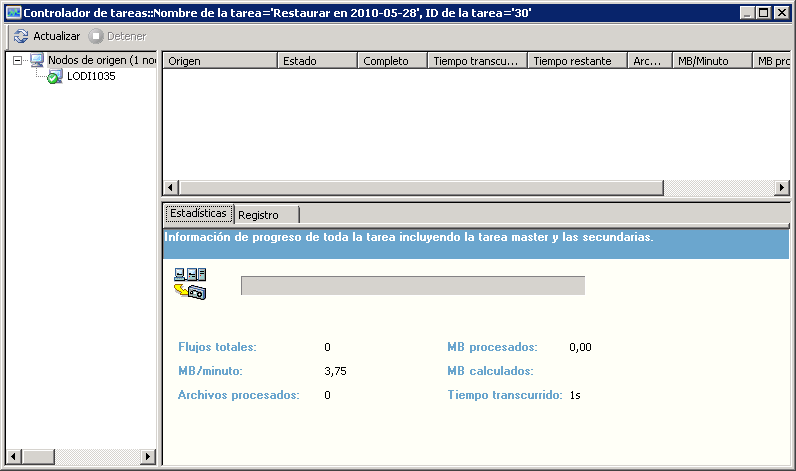
Task: Click the MB/minuto value 3,75
Action: pyautogui.click(x=336, y=371)
